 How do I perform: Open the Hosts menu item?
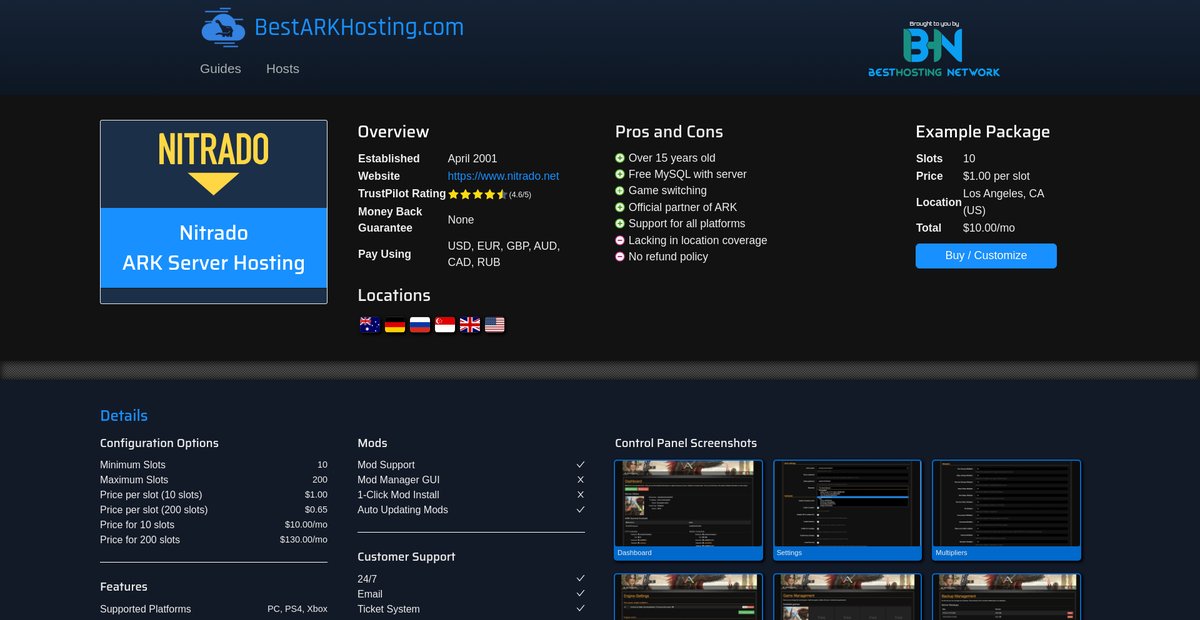(x=282, y=69)
